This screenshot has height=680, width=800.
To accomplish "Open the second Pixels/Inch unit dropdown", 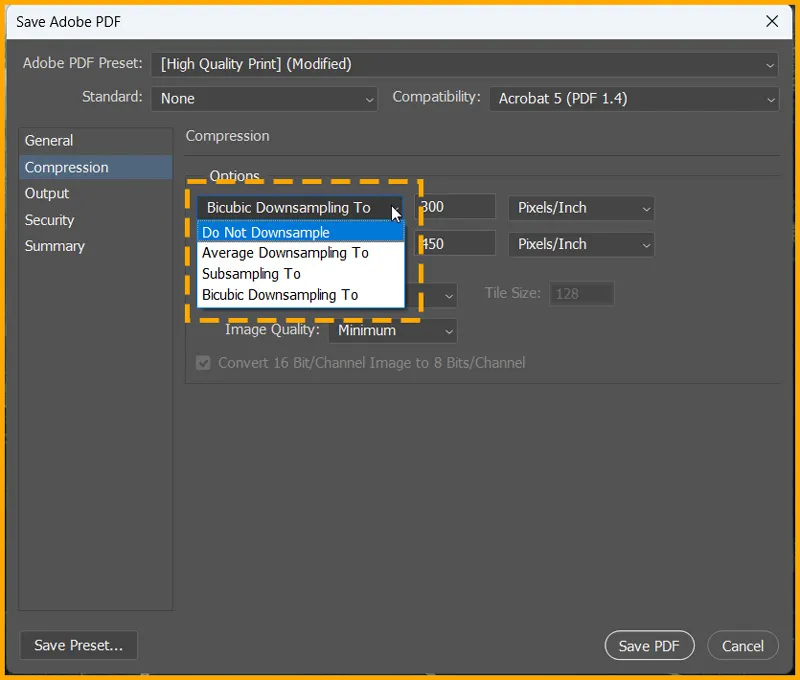I will (580, 244).
